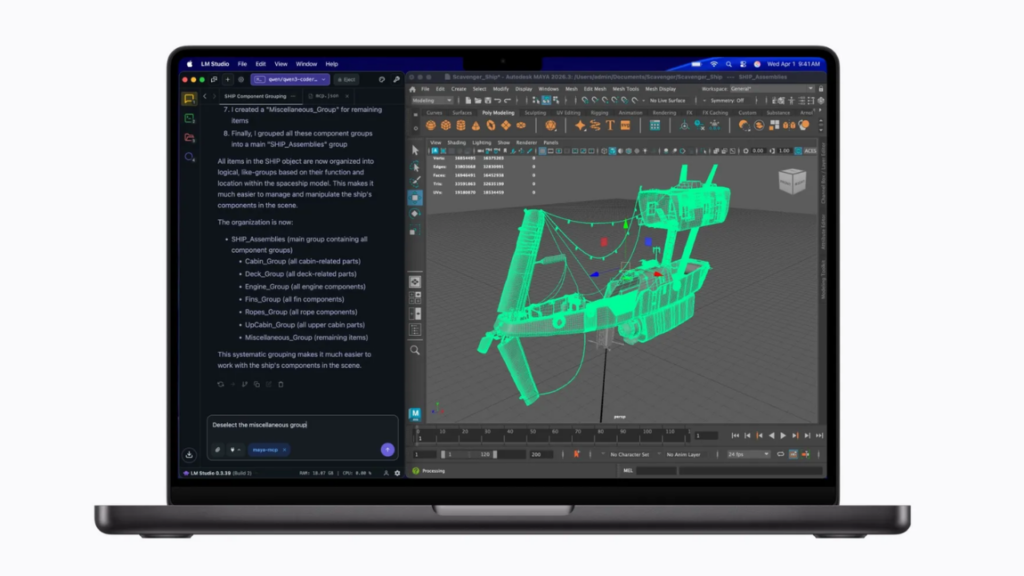
Task: Delete the assistant message with trash icon
Action: [281, 385]
